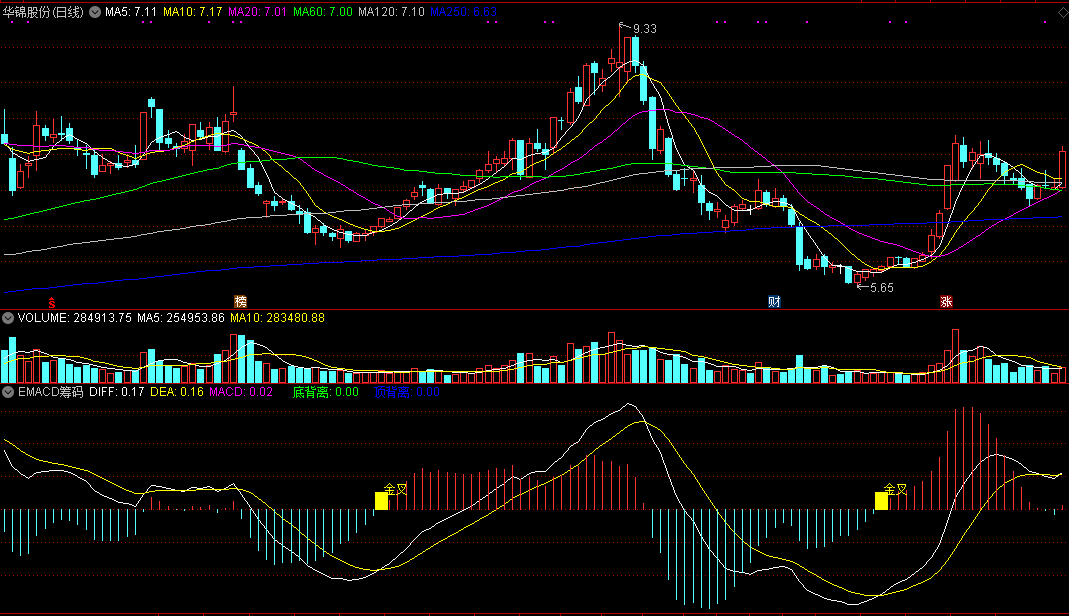
Task: Click the 涨 event marker icon
Action: [946, 301]
